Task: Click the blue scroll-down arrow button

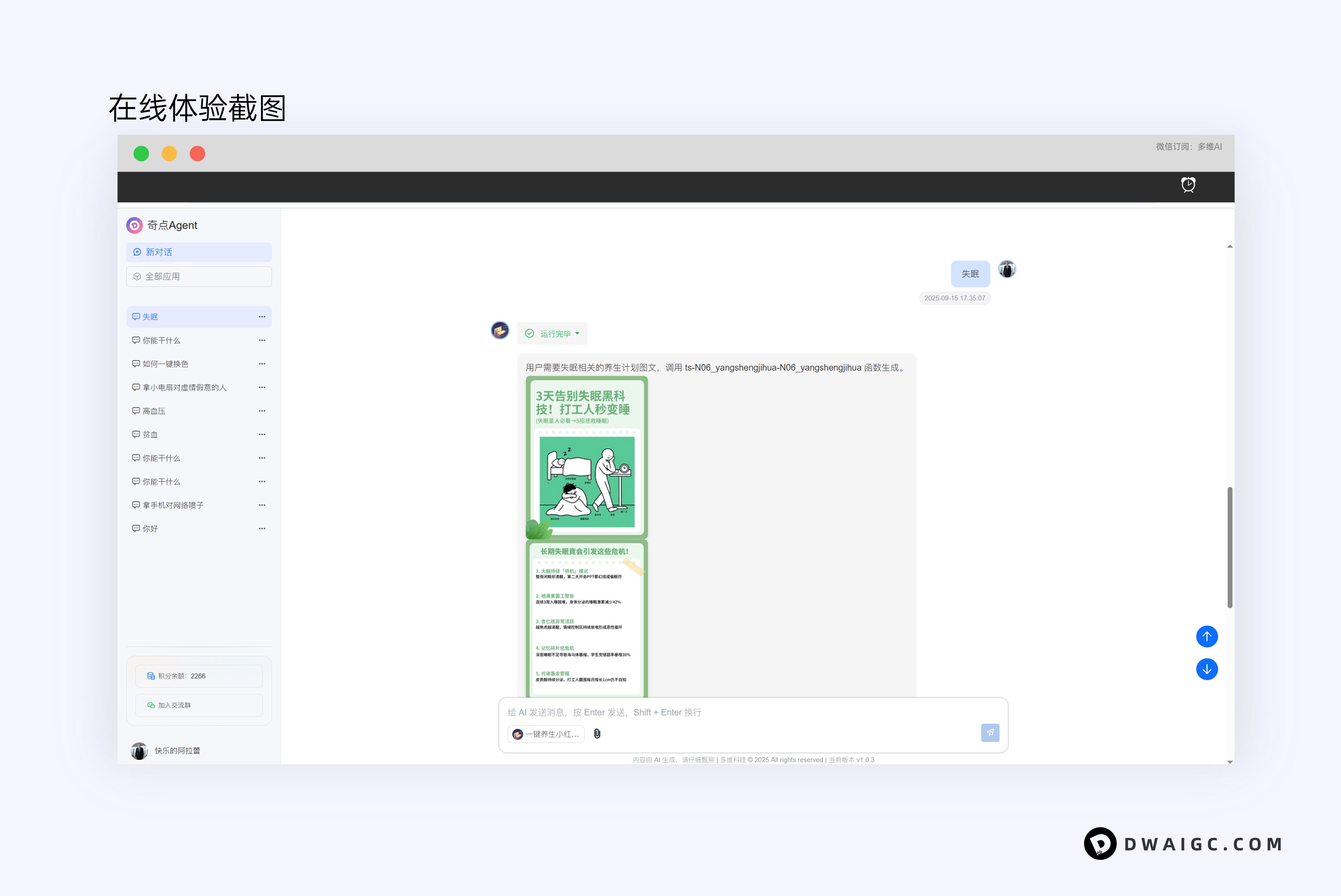Action: click(1207, 669)
